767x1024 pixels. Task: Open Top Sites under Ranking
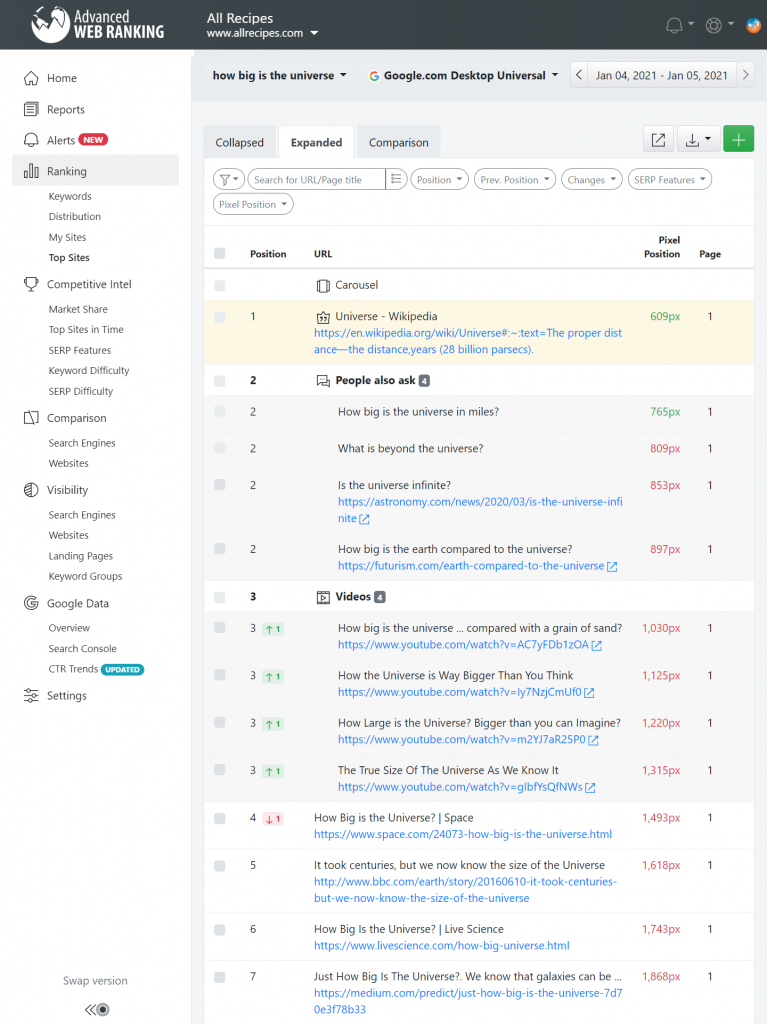(x=69, y=258)
